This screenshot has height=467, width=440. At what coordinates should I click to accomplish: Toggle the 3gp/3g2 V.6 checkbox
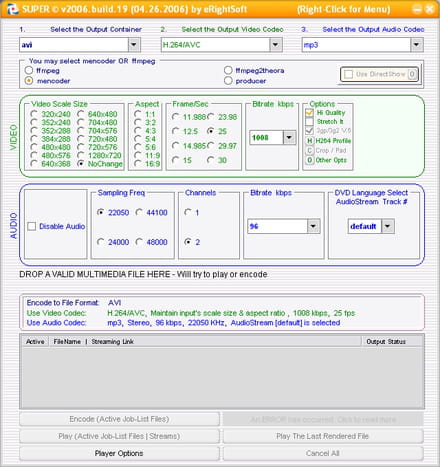pos(309,130)
